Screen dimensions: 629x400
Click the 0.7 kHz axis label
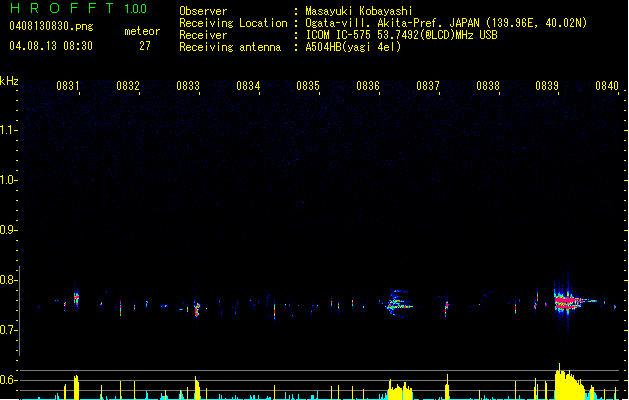[8, 330]
